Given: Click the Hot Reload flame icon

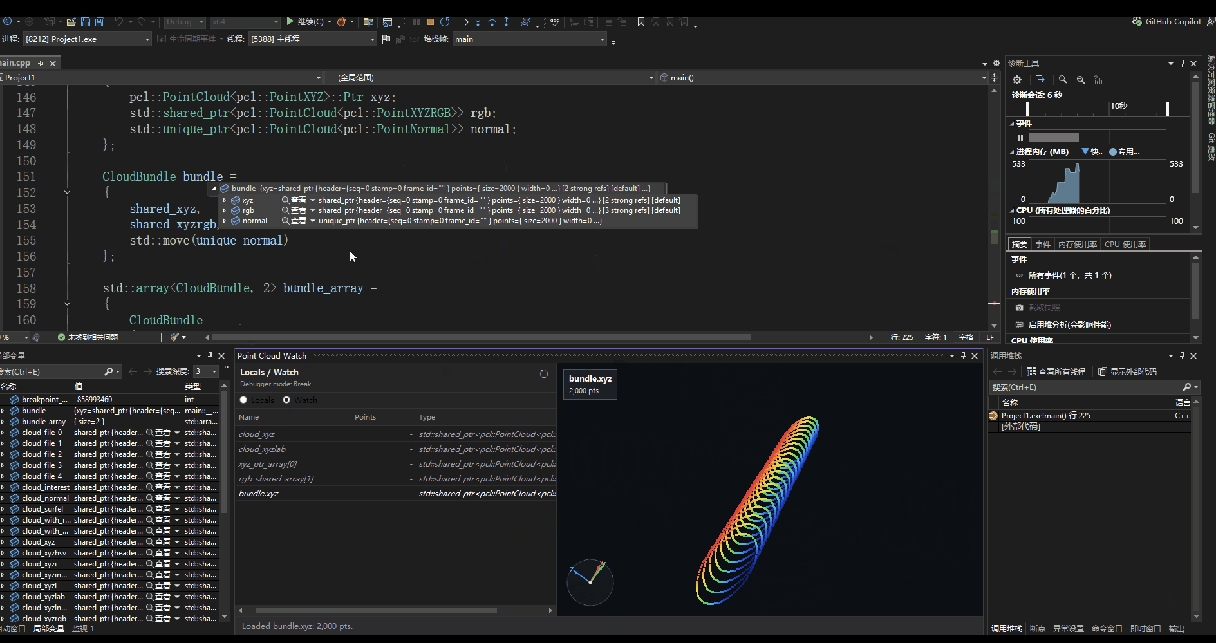Looking at the screenshot, I should tap(342, 21).
